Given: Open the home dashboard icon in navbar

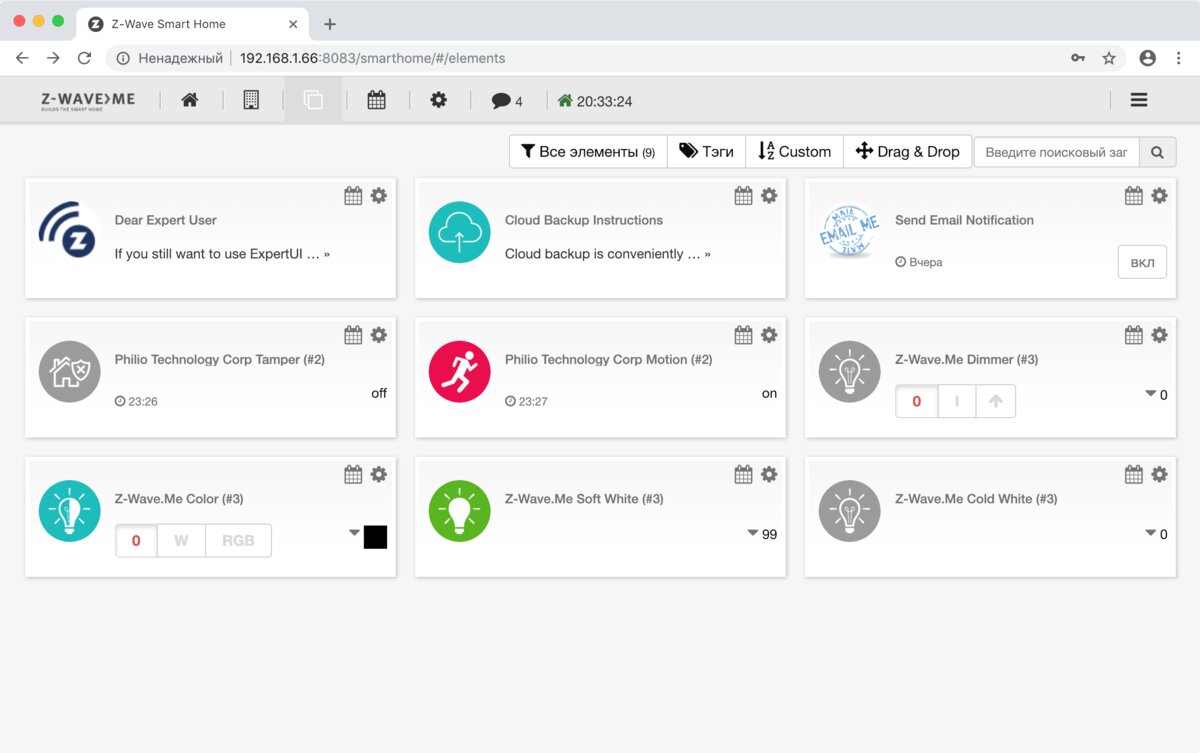Looking at the screenshot, I should (190, 100).
